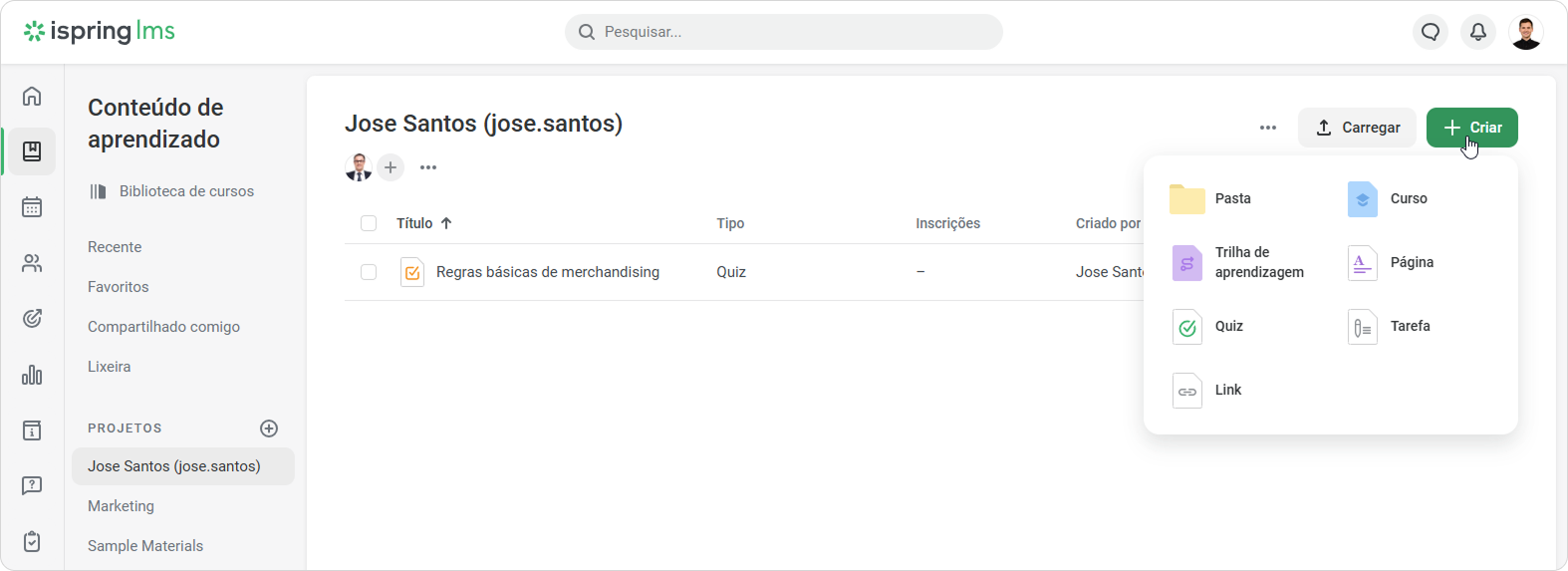Add a new project with plus icon
The image size is (1568, 571).
(x=269, y=428)
